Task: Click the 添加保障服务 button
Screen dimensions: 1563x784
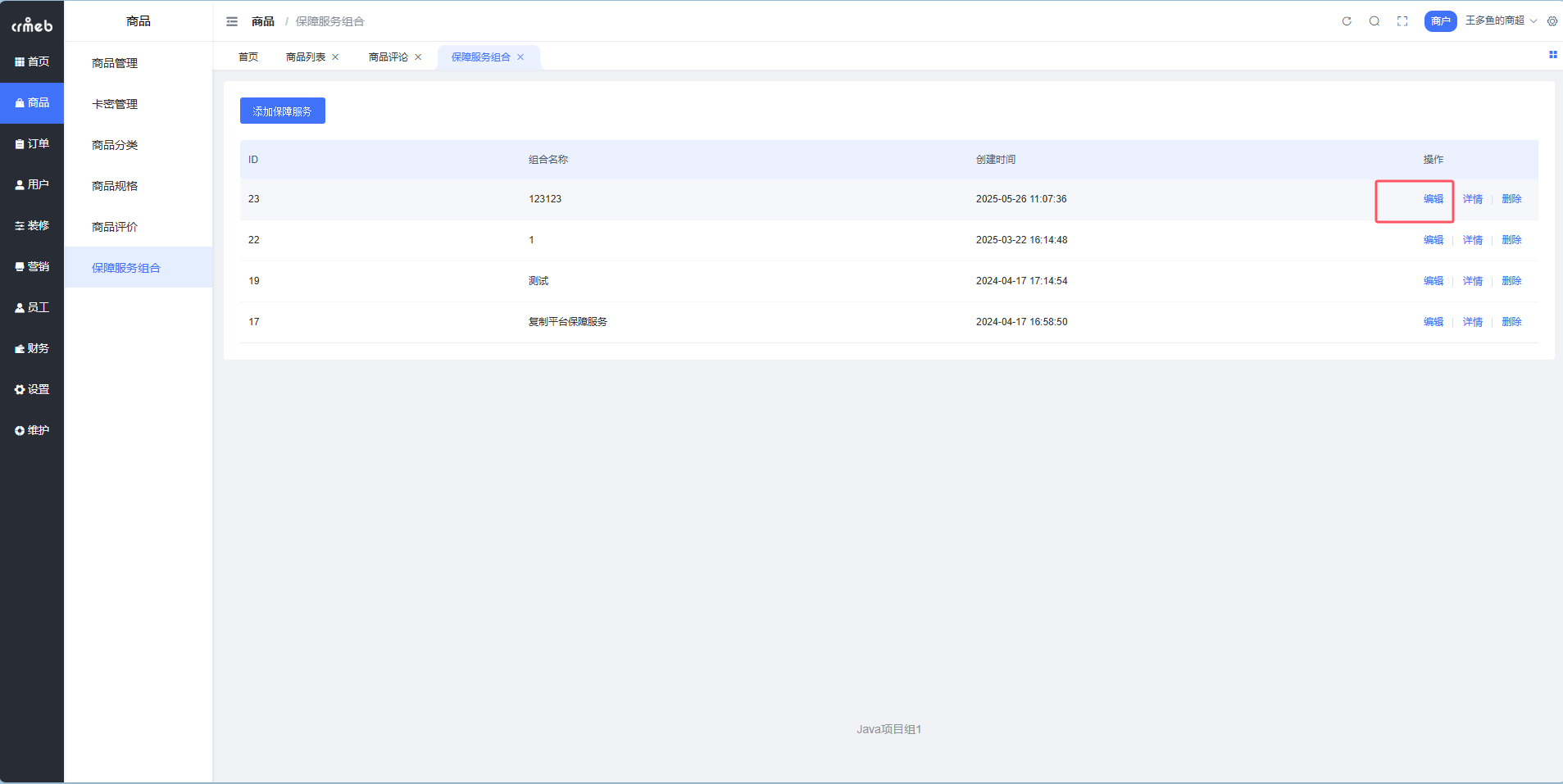Action: pos(282,111)
